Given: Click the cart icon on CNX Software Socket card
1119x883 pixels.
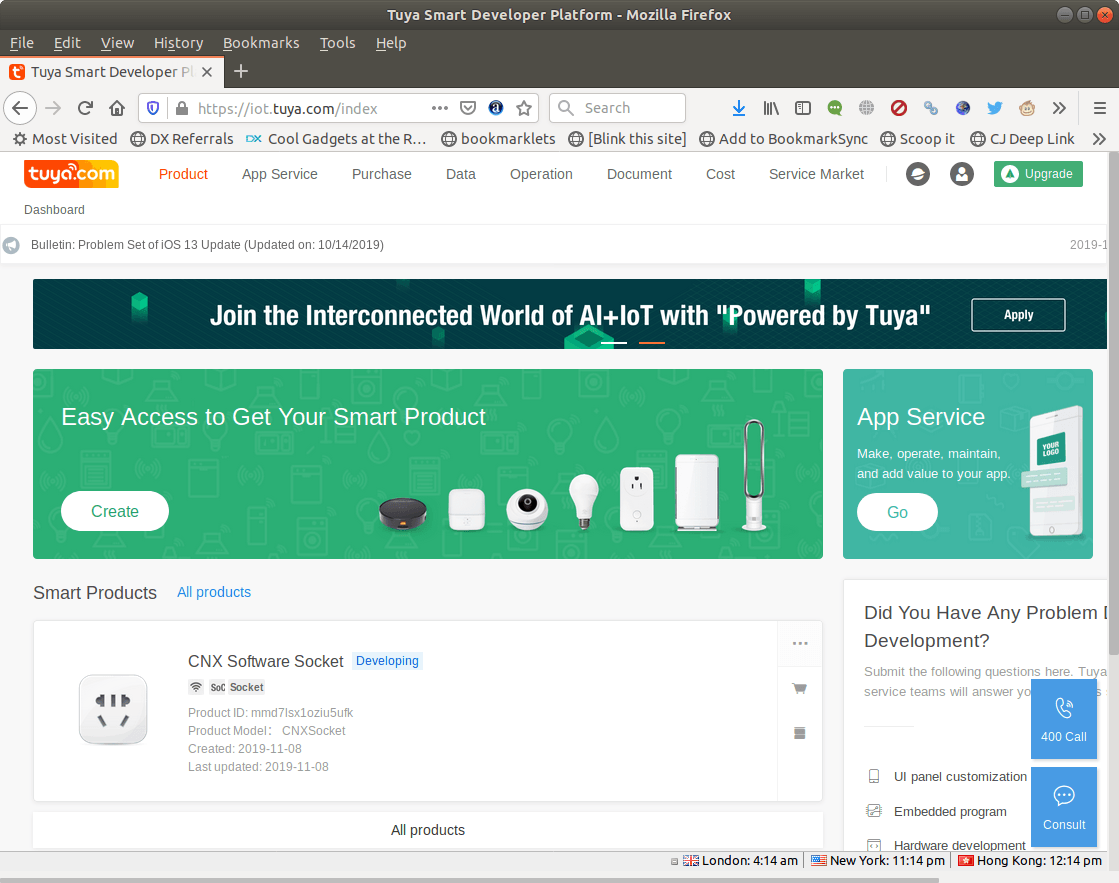Looking at the screenshot, I should tap(800, 689).
